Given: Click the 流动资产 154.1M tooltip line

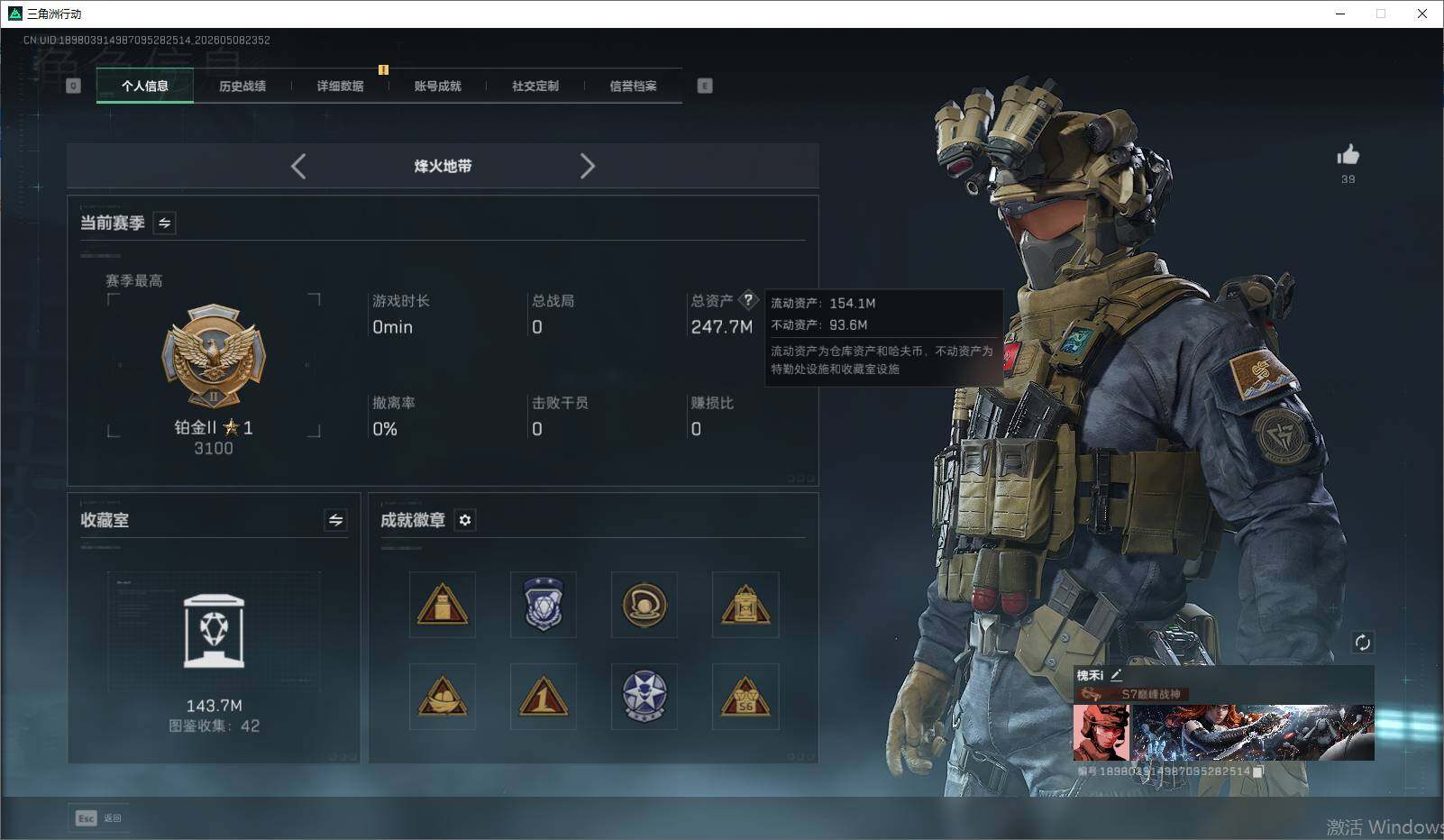Looking at the screenshot, I should click(x=823, y=303).
